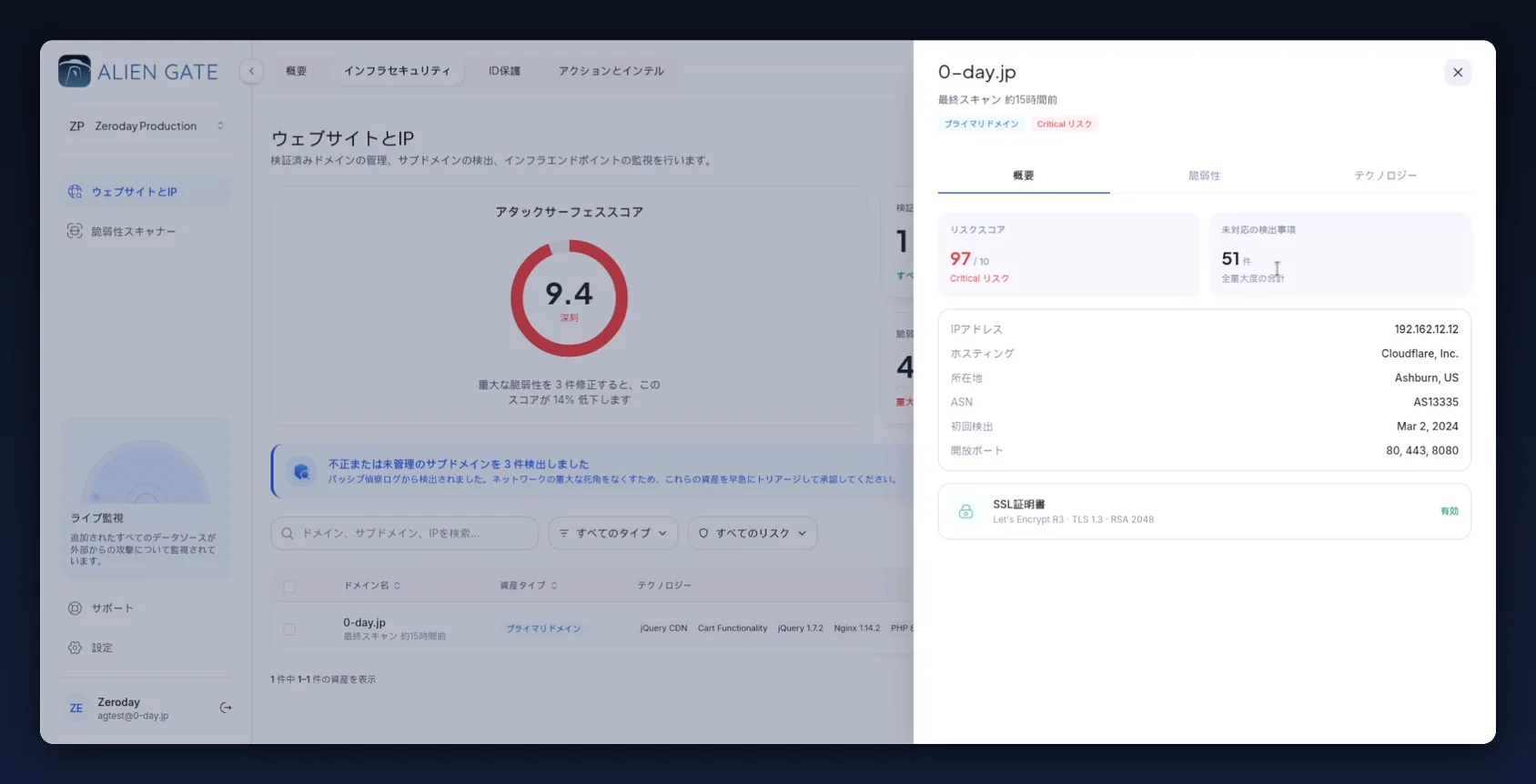The height and width of the screenshot is (784, 1536).
Task: Click the ASN value AS13335
Action: 1436,402
